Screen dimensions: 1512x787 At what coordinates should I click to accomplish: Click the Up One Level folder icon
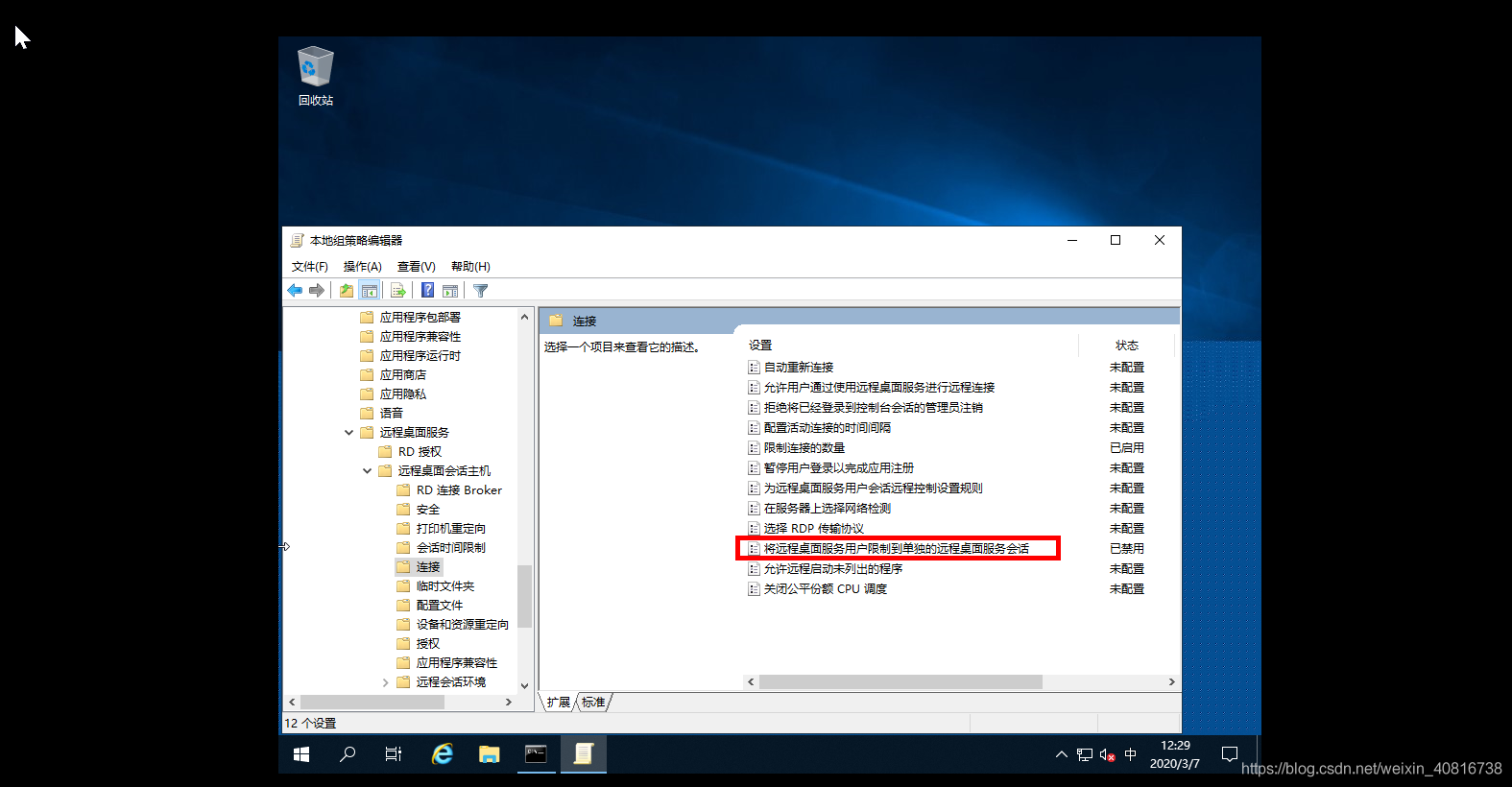tap(346, 291)
